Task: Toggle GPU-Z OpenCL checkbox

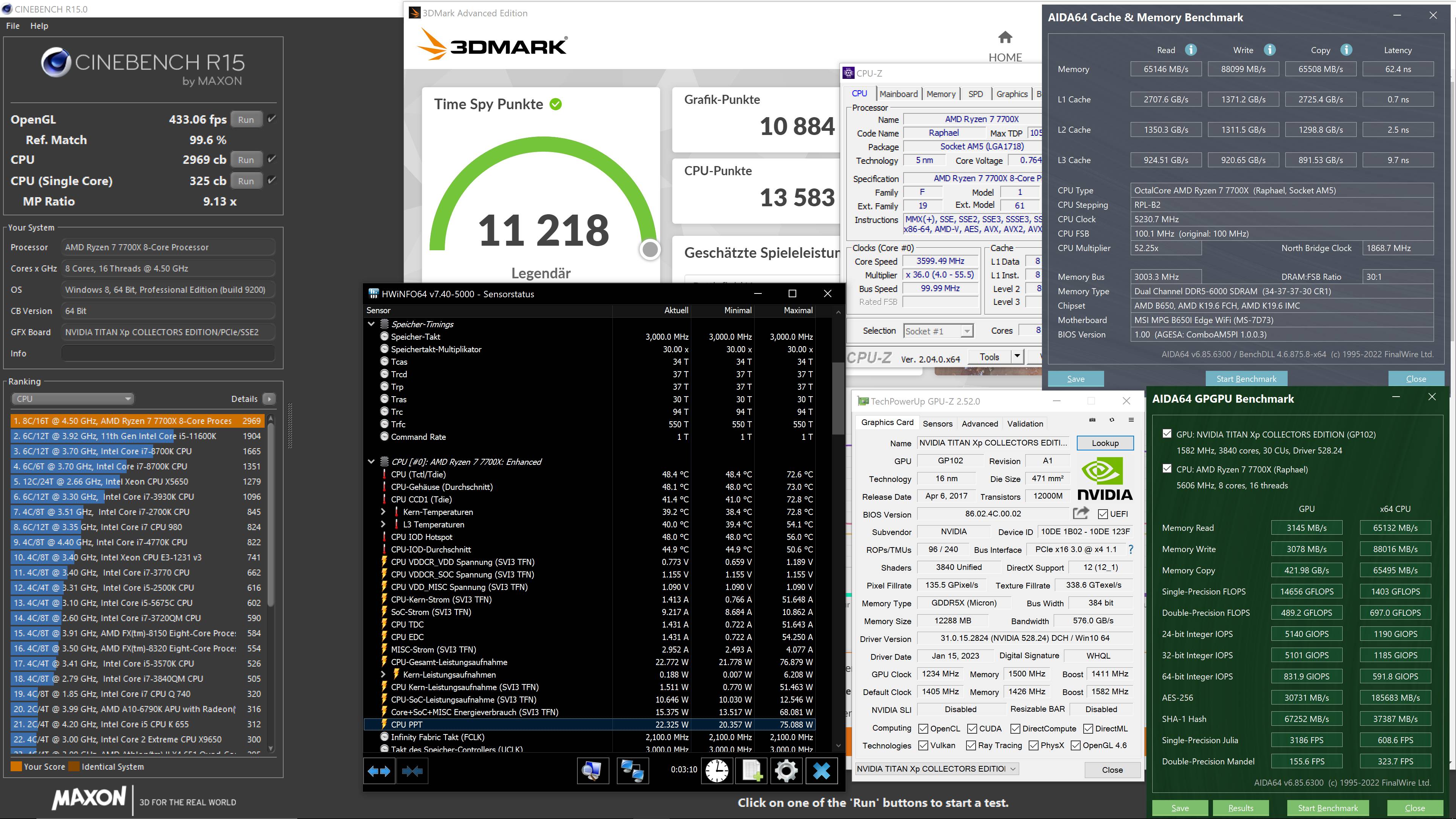Action: coord(923,728)
